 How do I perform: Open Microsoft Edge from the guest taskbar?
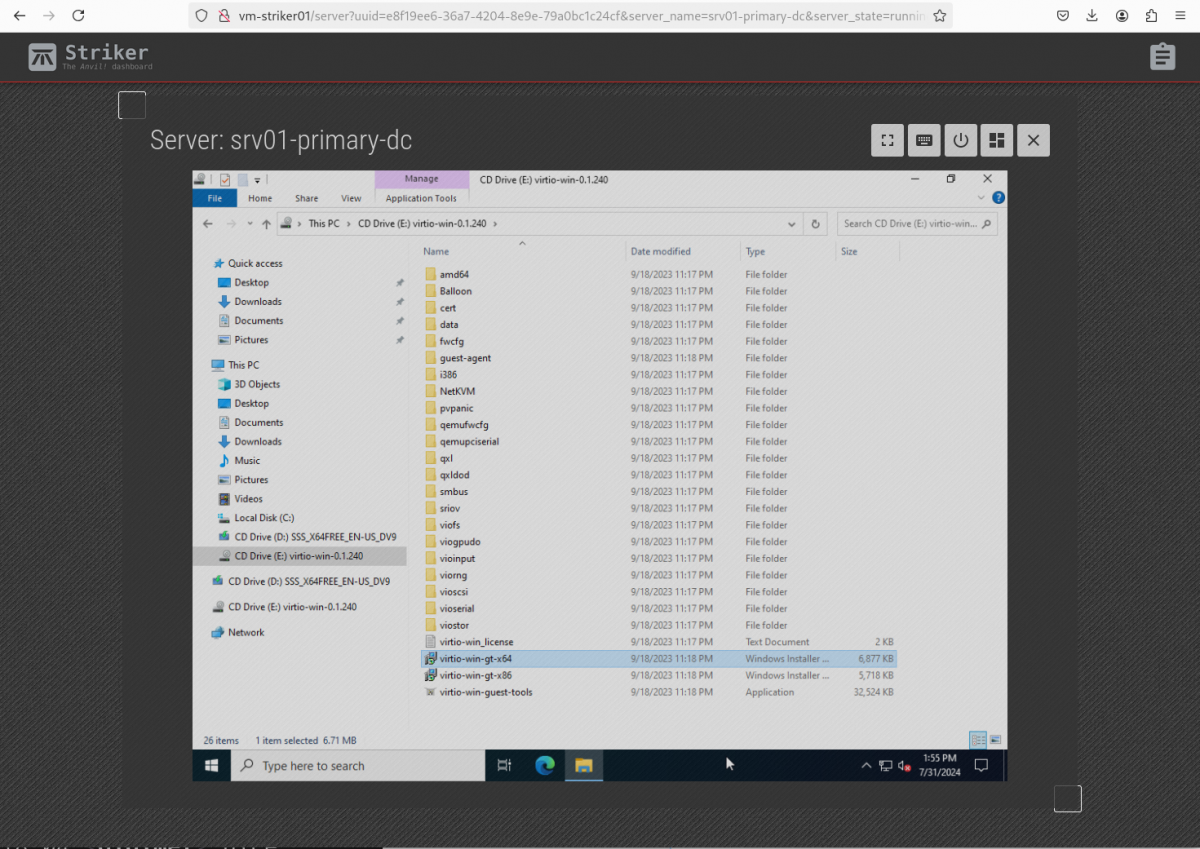pyautogui.click(x=544, y=766)
